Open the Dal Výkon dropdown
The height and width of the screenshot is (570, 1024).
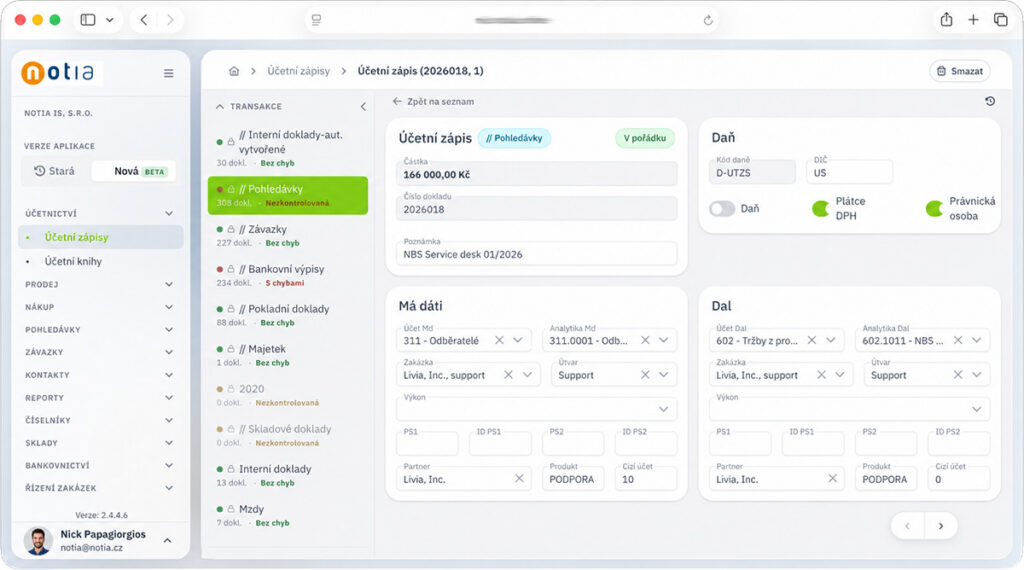tap(976, 409)
